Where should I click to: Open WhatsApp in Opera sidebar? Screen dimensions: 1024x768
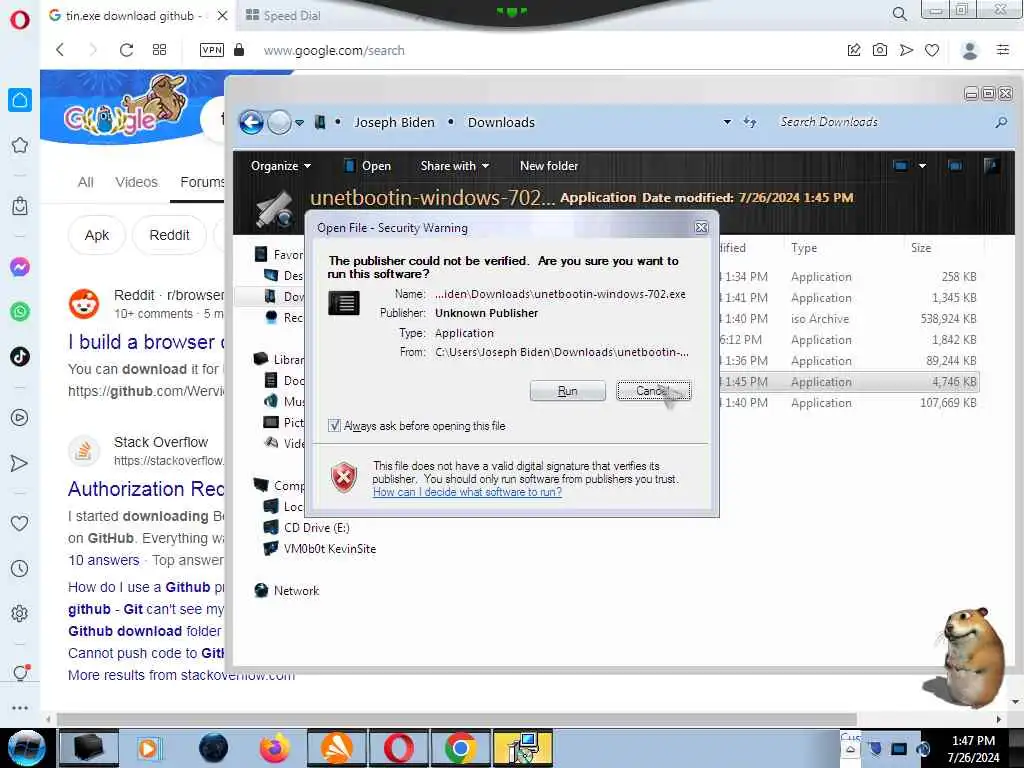[x=20, y=312]
